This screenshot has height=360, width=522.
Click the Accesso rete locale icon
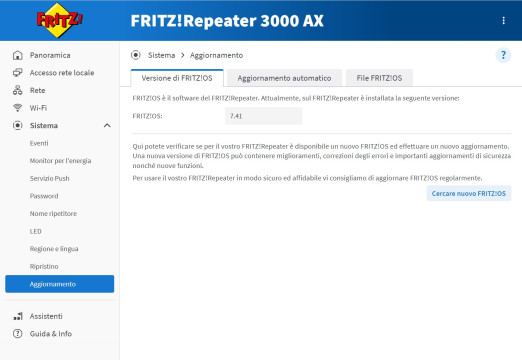(x=17, y=73)
